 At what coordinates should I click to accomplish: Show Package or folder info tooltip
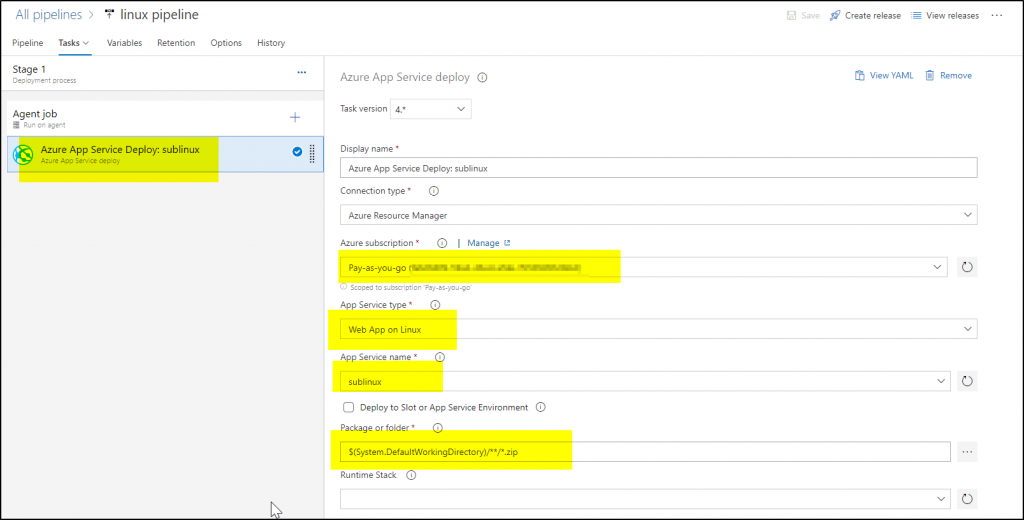(x=438, y=428)
